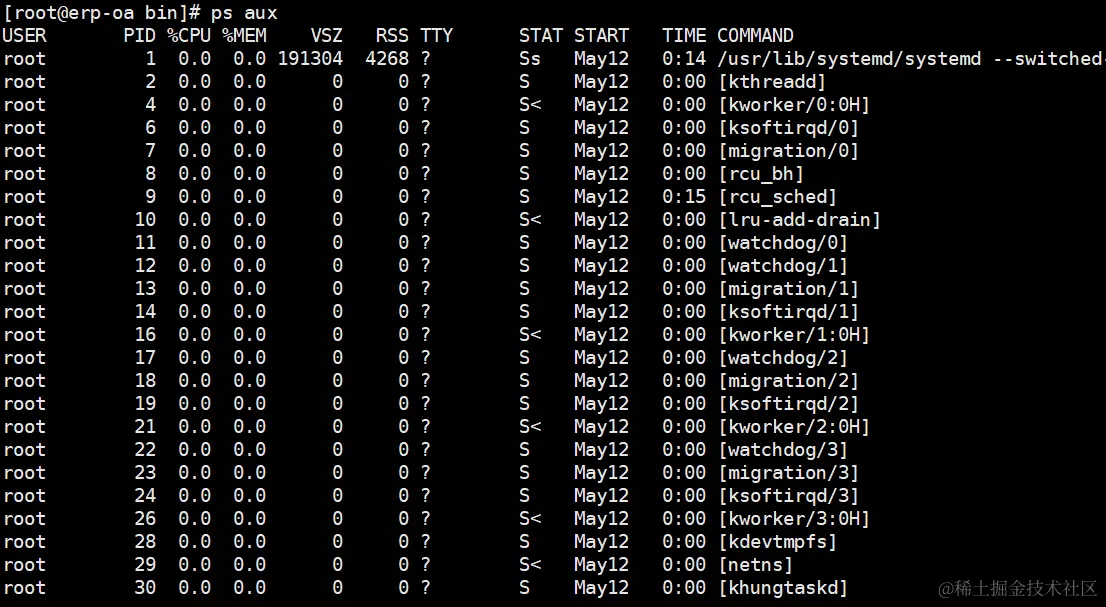1106x607 pixels.
Task: Click the [migration/1] process name
Action: tap(788, 289)
